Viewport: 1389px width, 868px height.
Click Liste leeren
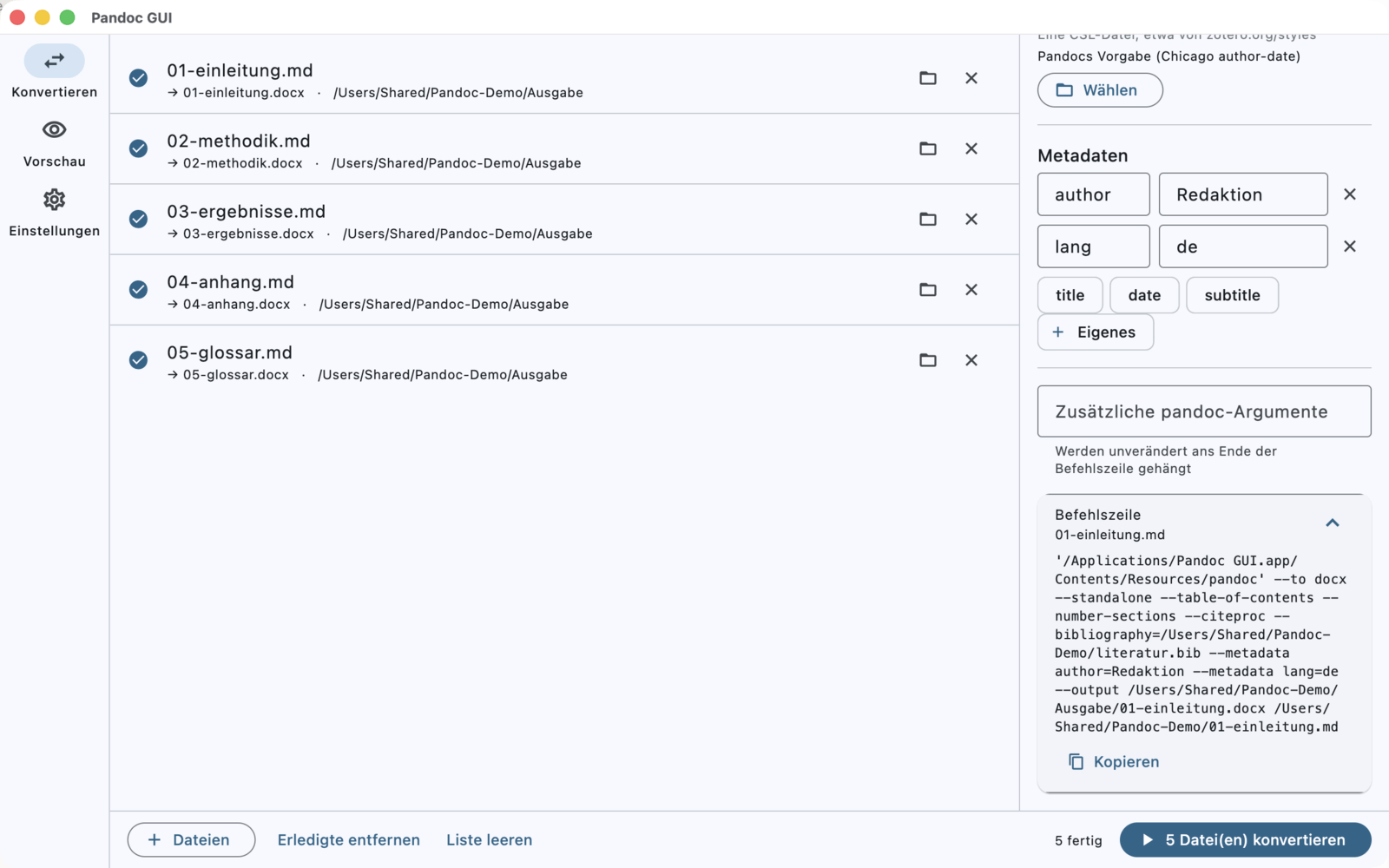pos(490,840)
